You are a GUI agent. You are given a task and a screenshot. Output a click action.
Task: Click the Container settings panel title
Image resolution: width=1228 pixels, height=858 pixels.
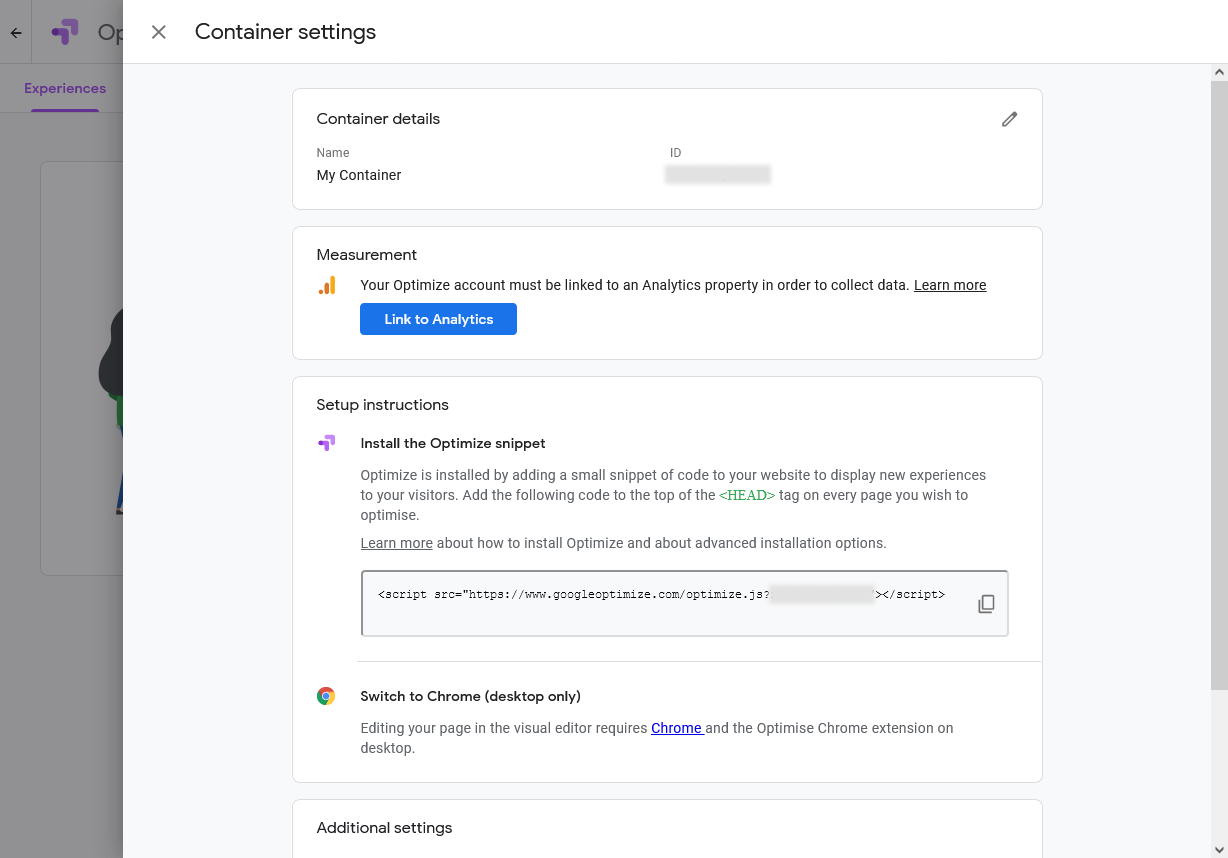coord(286,32)
